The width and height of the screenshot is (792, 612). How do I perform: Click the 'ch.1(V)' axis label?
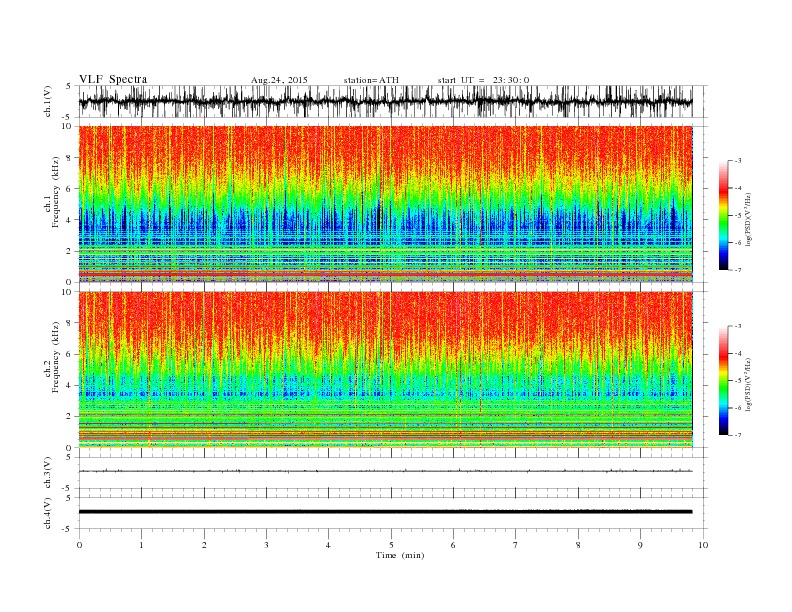(x=48, y=101)
